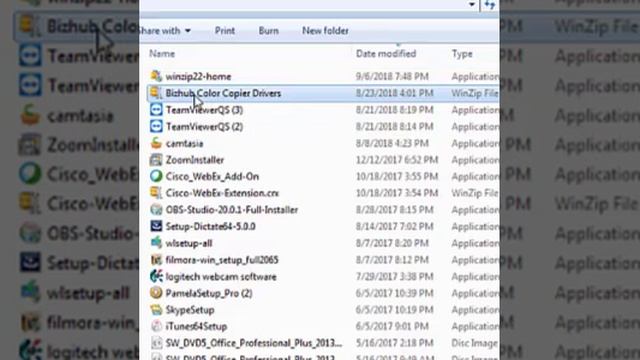Screen dimensions: 640x360
Task: Click the Cisco_WebEx_Add-On icon
Action: (x=156, y=176)
